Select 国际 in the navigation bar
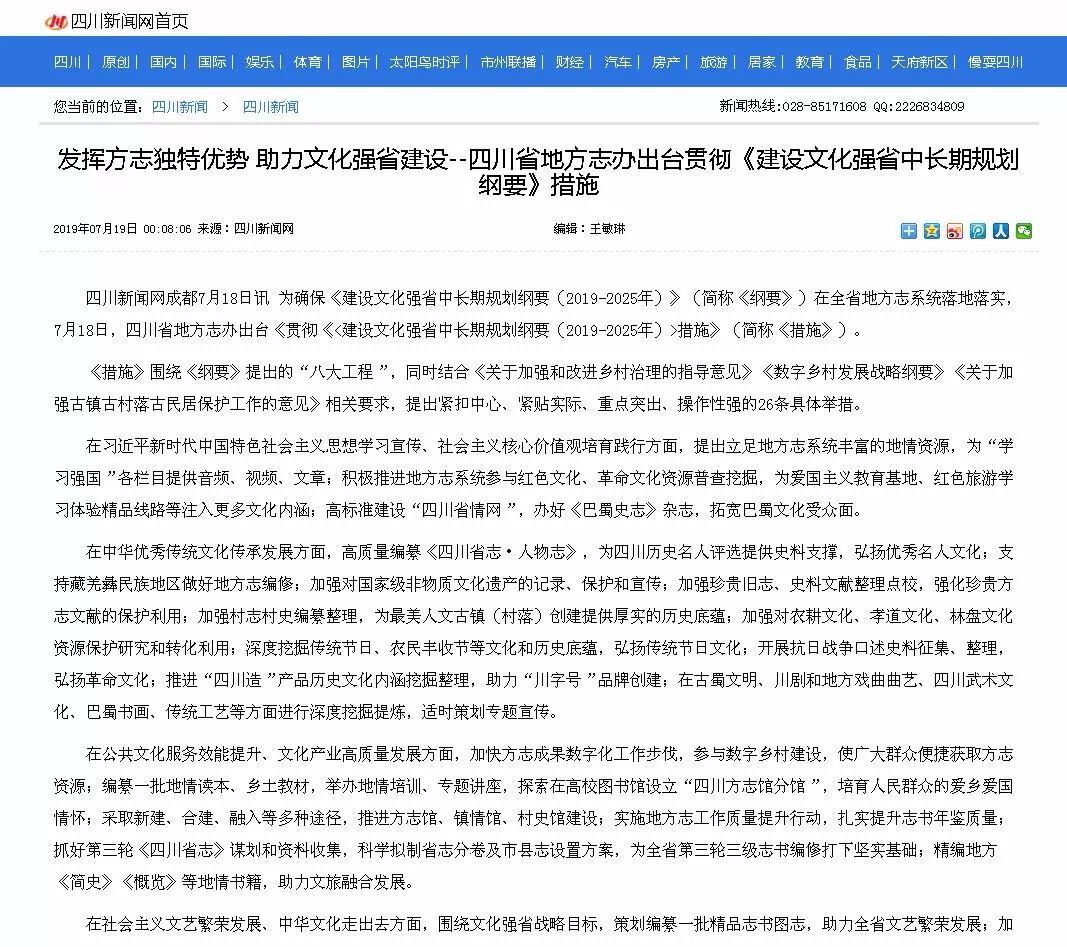Viewport: 1067px width, 947px height. [212, 62]
